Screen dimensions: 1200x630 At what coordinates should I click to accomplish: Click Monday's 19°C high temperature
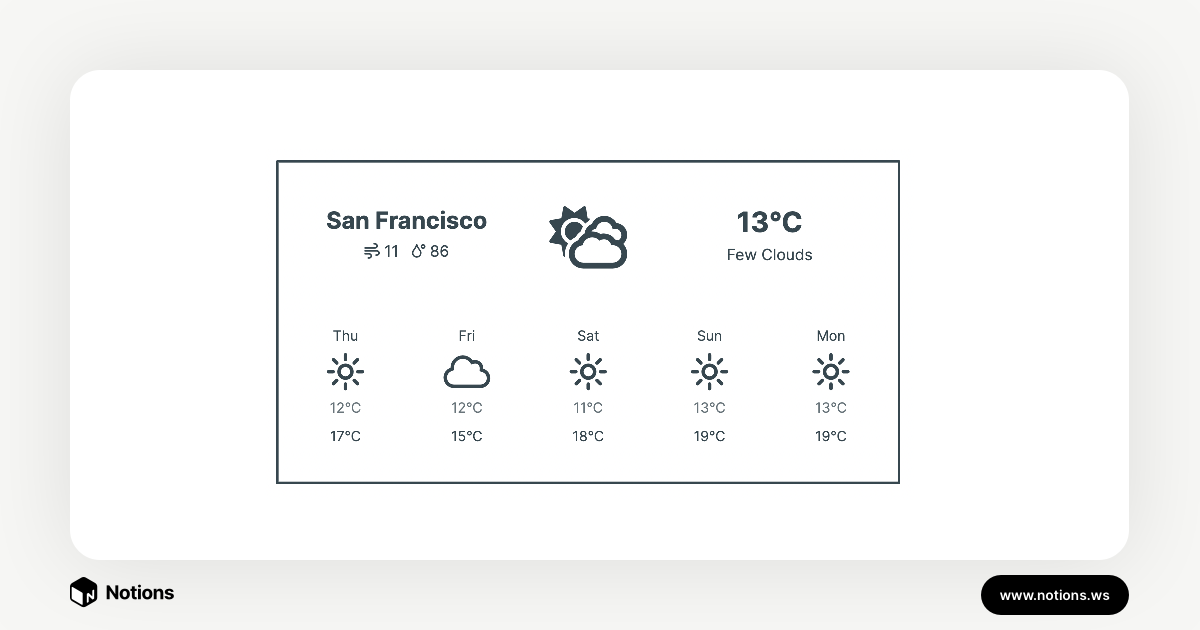pyautogui.click(x=831, y=436)
